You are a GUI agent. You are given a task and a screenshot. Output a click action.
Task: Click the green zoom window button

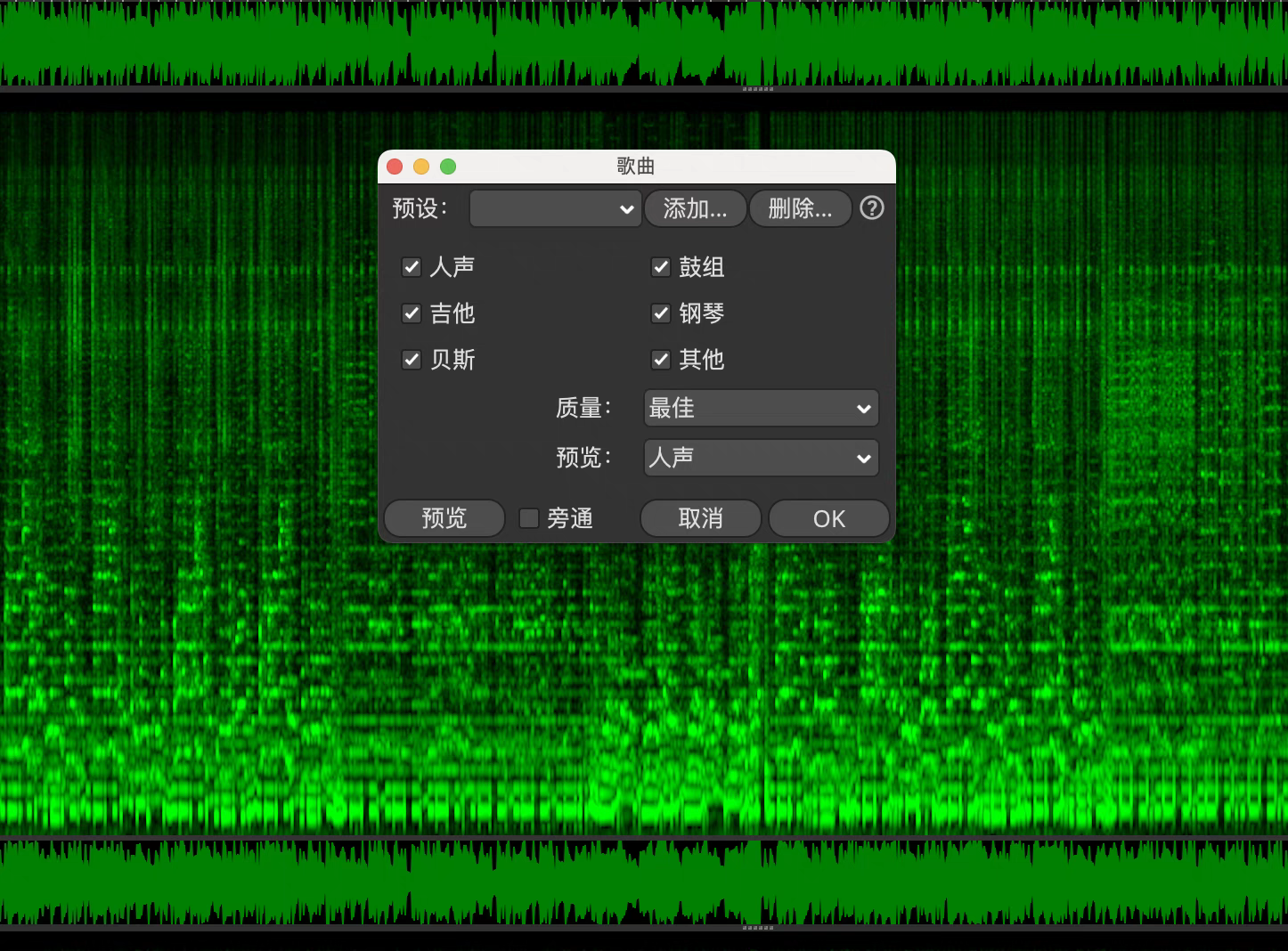pos(448,167)
